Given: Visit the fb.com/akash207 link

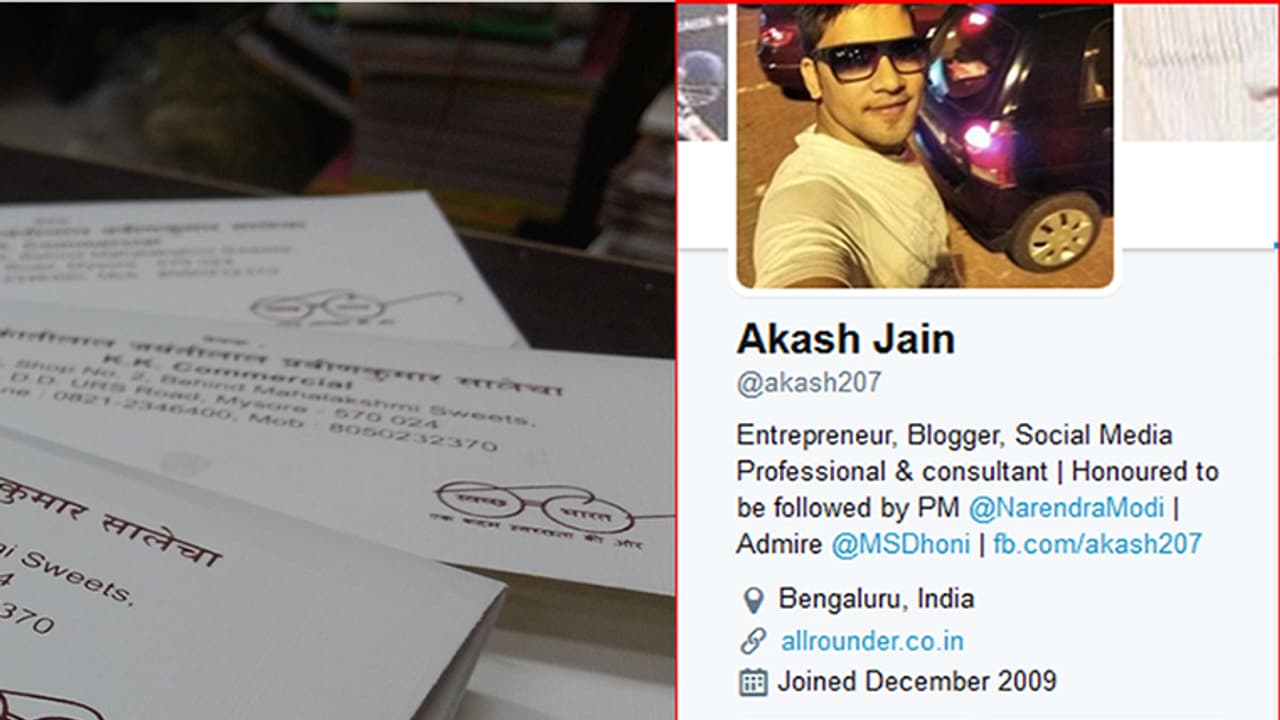Looking at the screenshot, I should click(x=1097, y=544).
